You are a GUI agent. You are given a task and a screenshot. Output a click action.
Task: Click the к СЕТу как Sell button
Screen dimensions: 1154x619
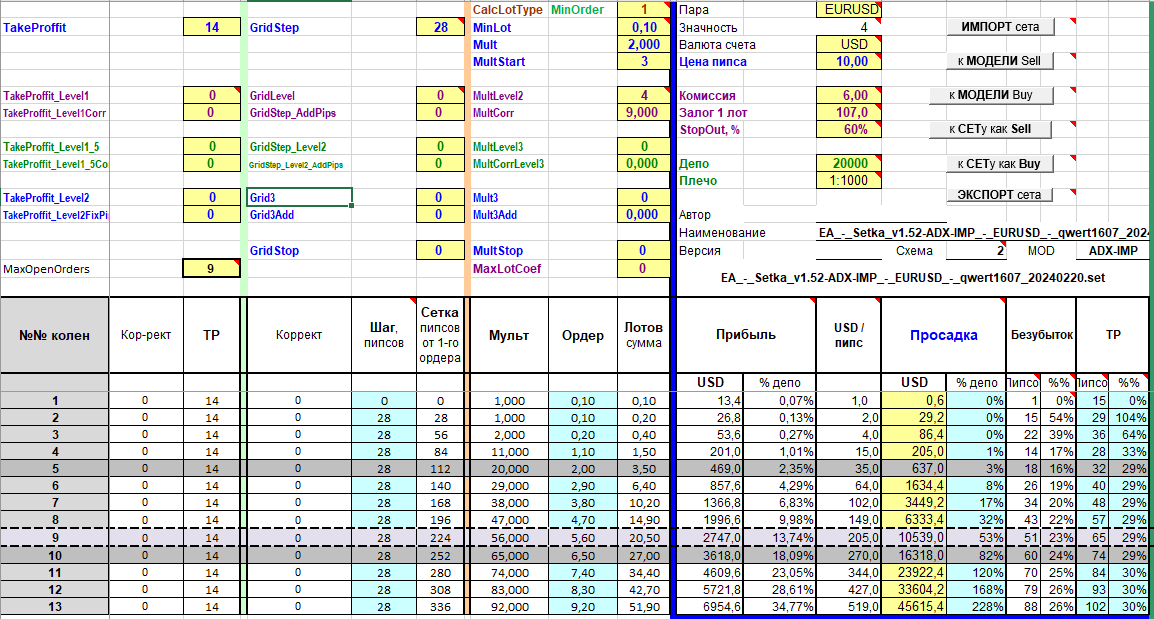991,130
